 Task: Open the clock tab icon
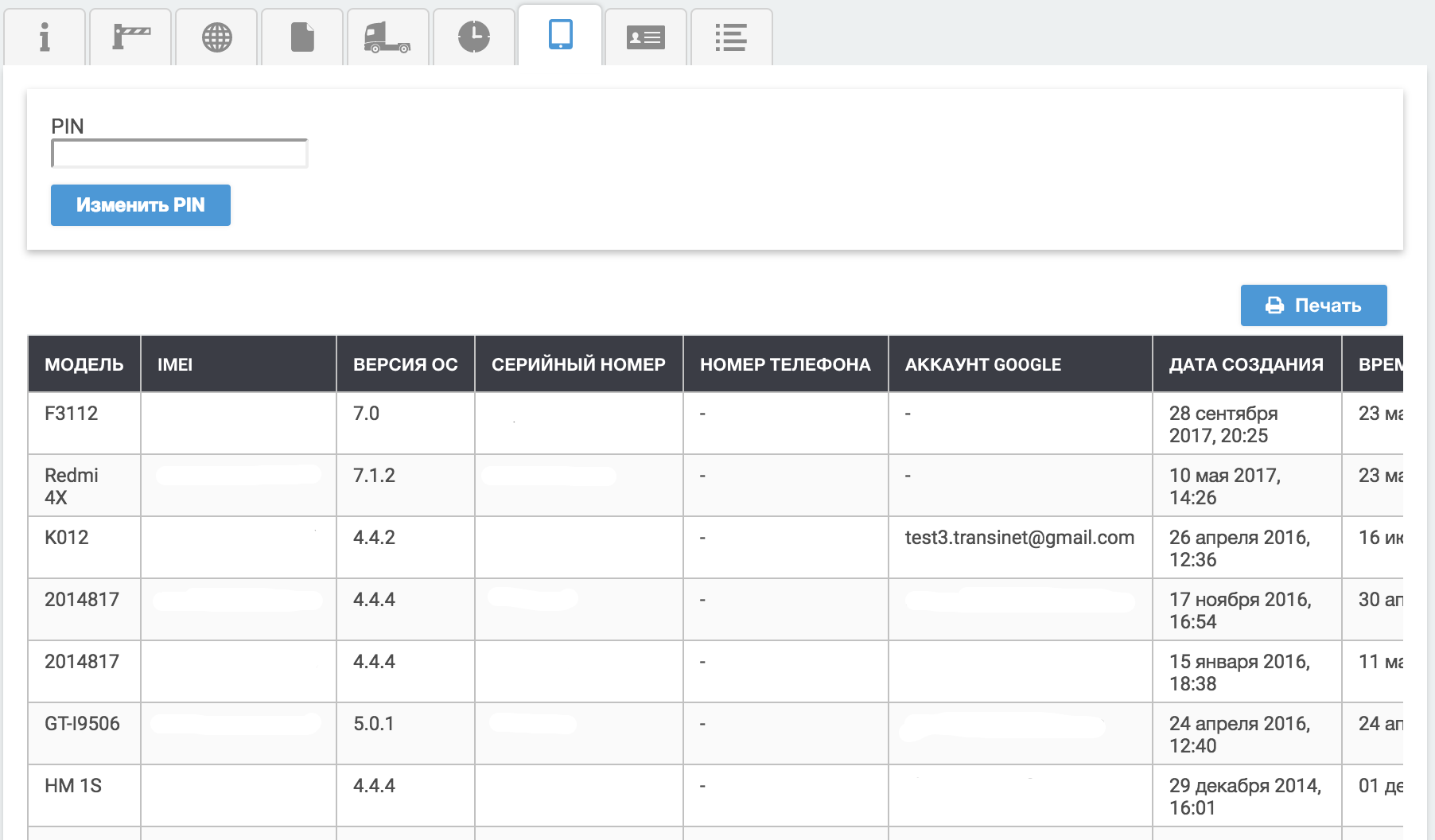click(474, 37)
